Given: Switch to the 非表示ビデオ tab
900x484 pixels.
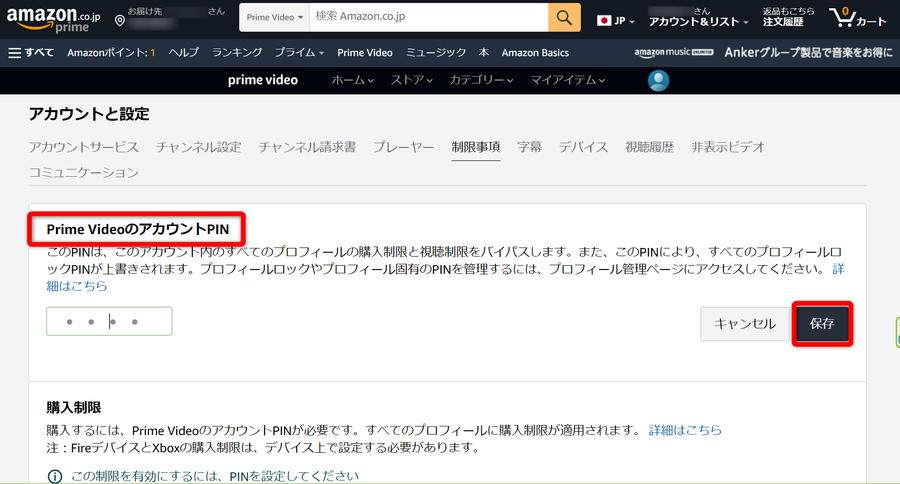Looking at the screenshot, I should (728, 147).
